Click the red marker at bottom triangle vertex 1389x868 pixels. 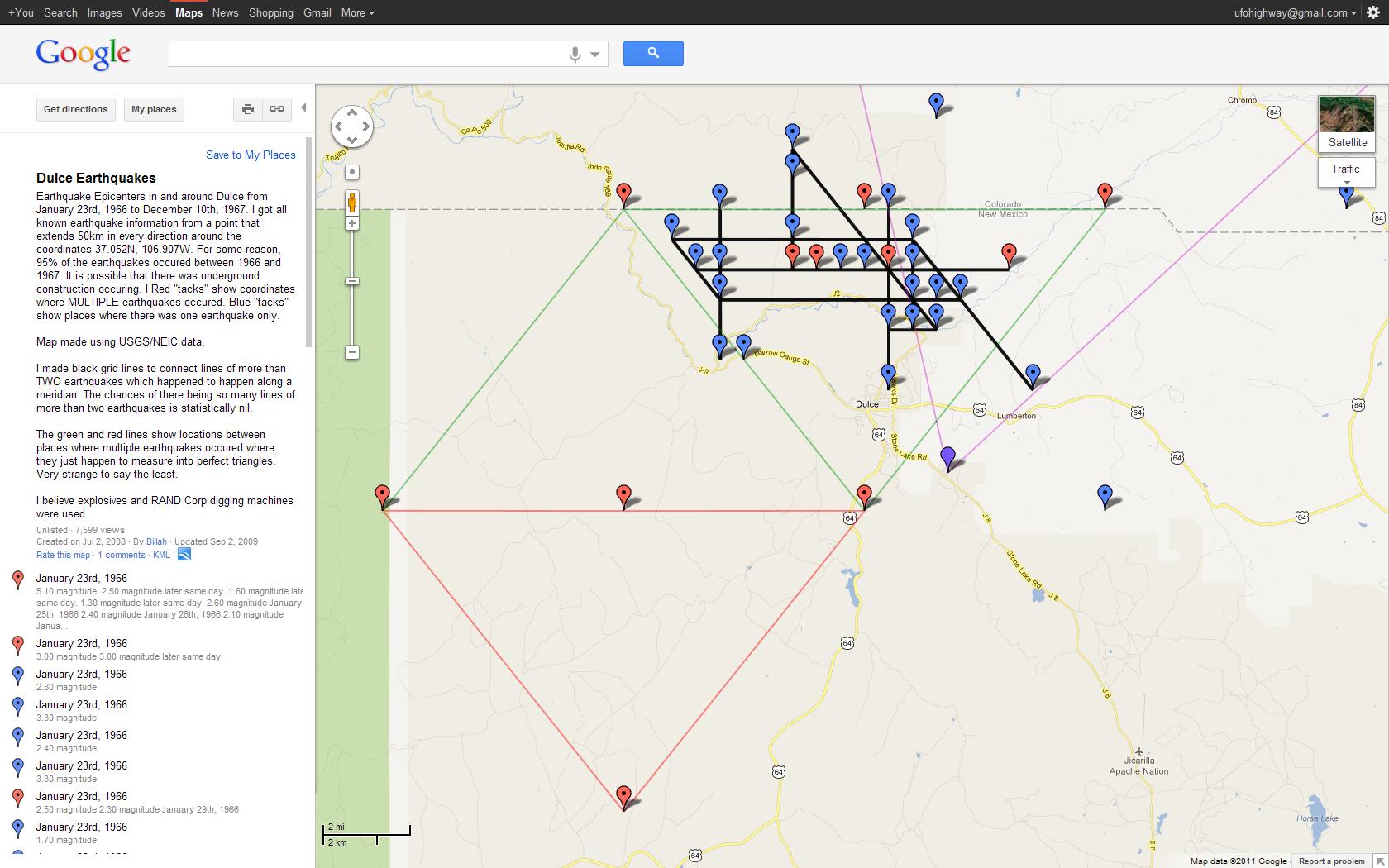click(x=624, y=797)
